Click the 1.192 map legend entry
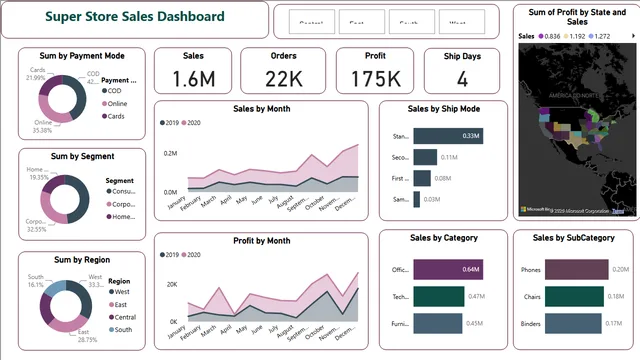This screenshot has height=360, width=640. [574, 36]
